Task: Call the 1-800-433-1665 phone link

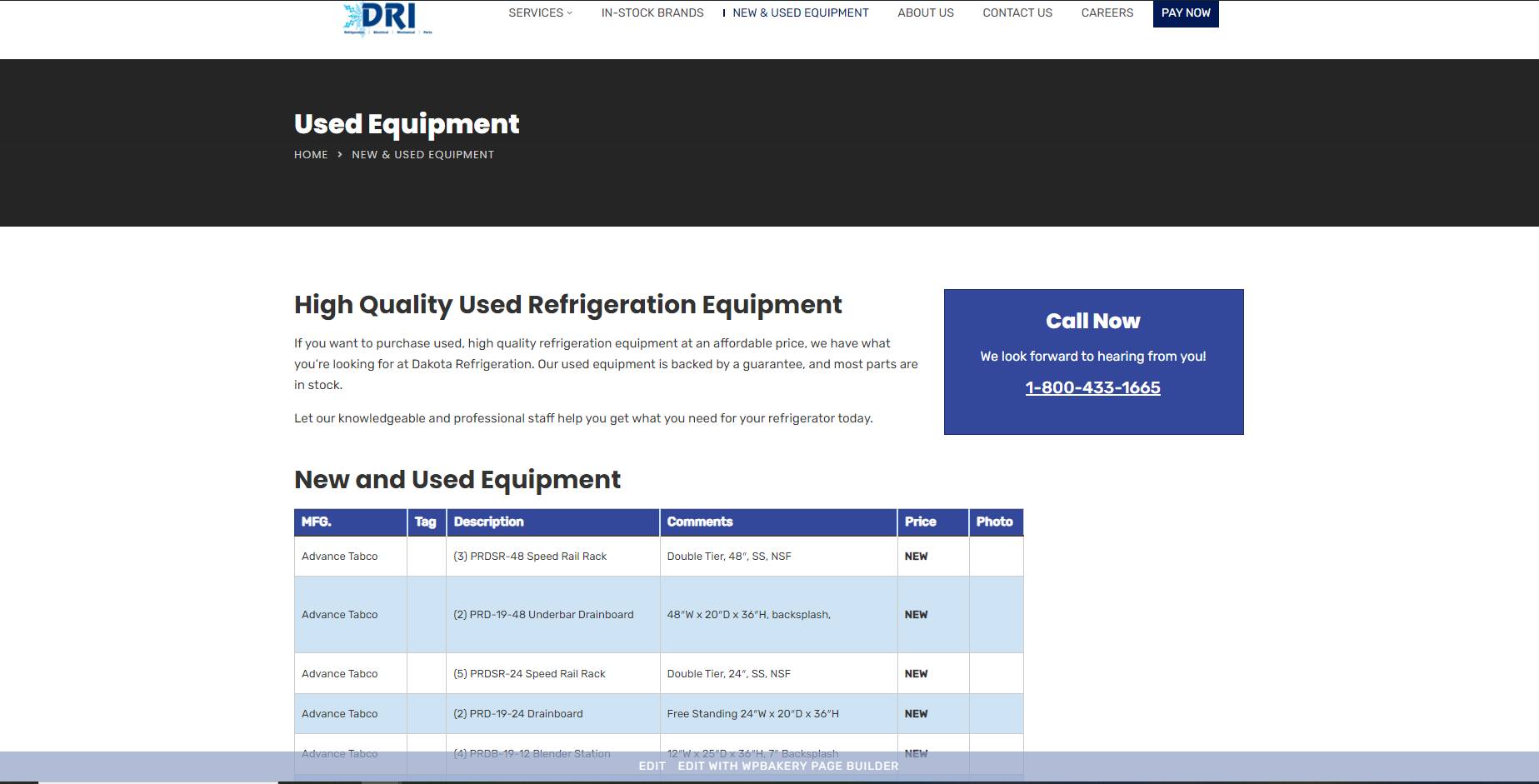Action: (x=1092, y=388)
